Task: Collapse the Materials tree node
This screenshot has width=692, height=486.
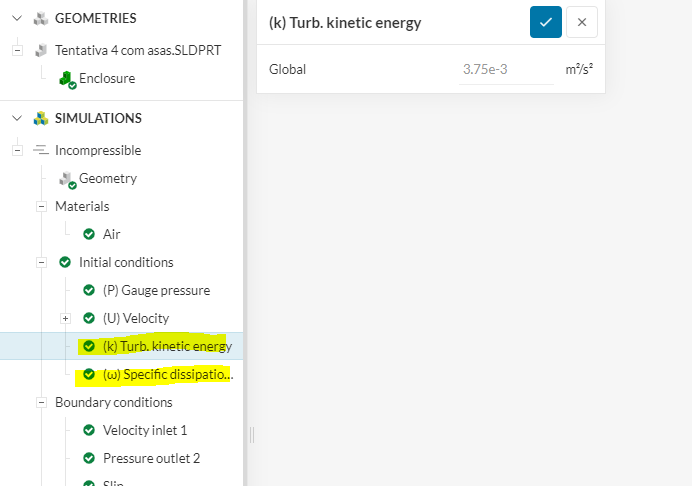Action: 41,206
